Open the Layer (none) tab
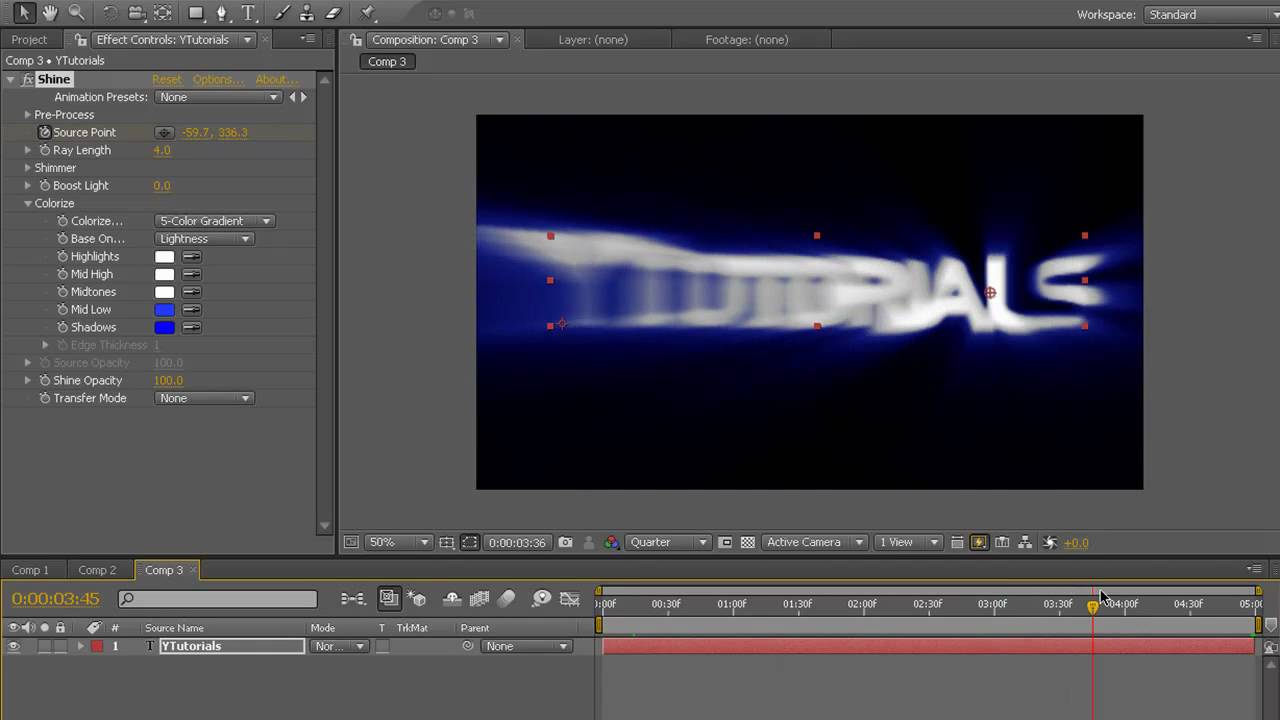Viewport: 1280px width, 720px height. (593, 40)
